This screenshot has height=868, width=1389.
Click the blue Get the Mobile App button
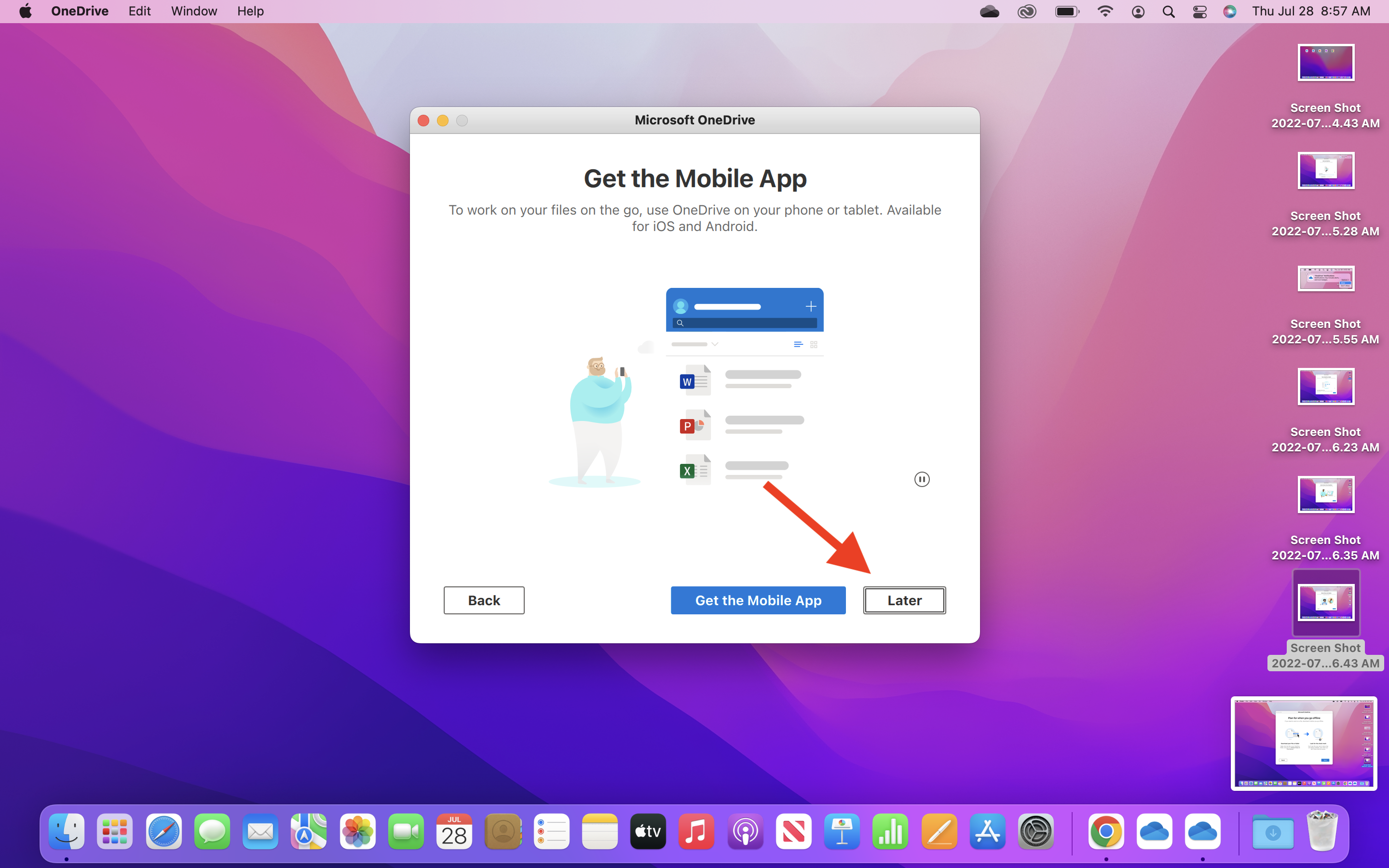[758, 600]
